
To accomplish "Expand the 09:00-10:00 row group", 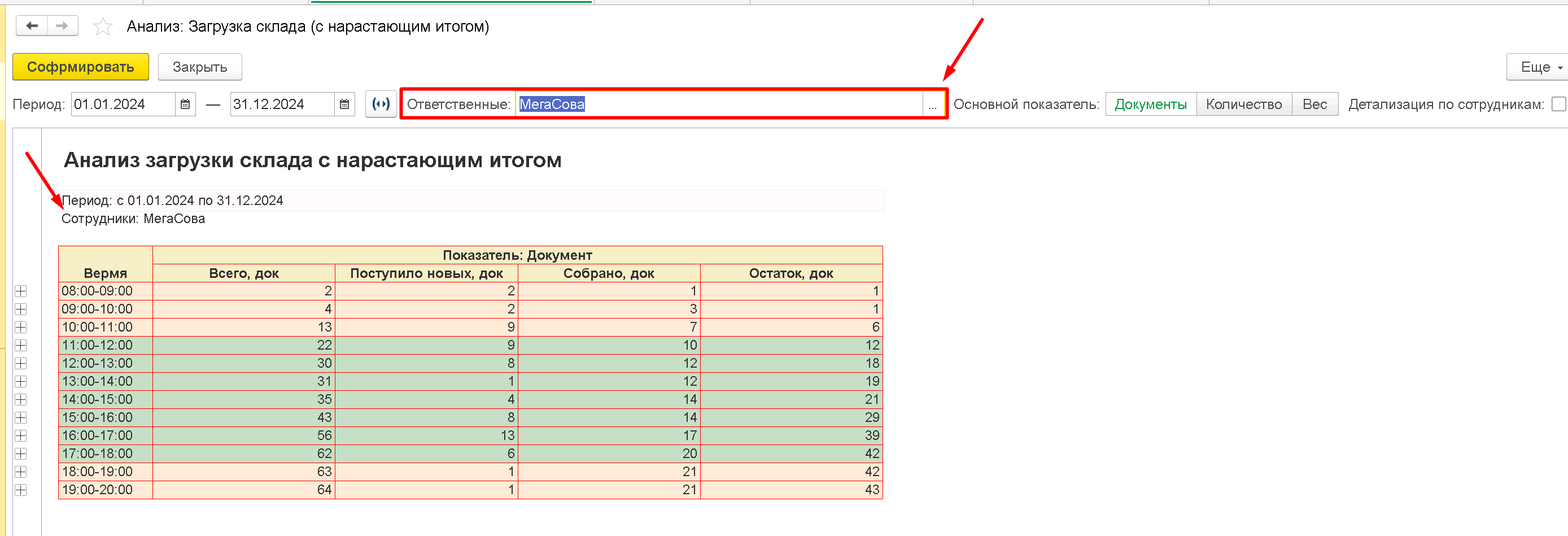I will (21, 309).
